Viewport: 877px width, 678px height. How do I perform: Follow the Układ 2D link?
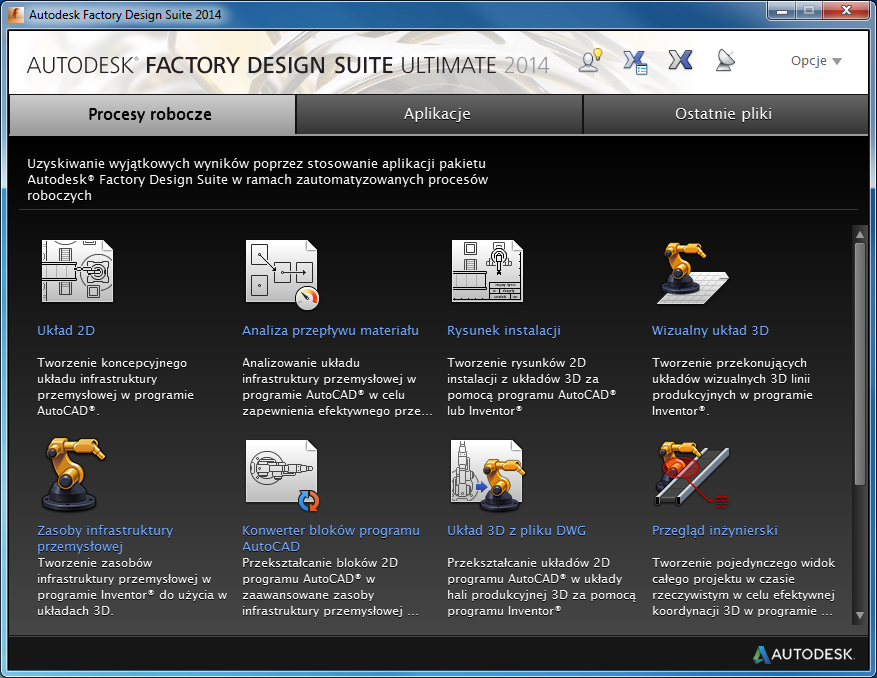click(x=66, y=331)
